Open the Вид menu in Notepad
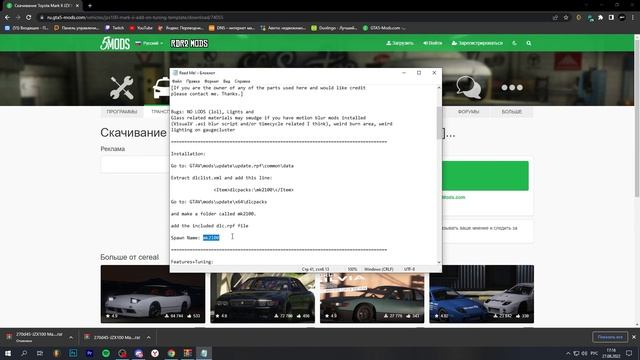 point(227,81)
